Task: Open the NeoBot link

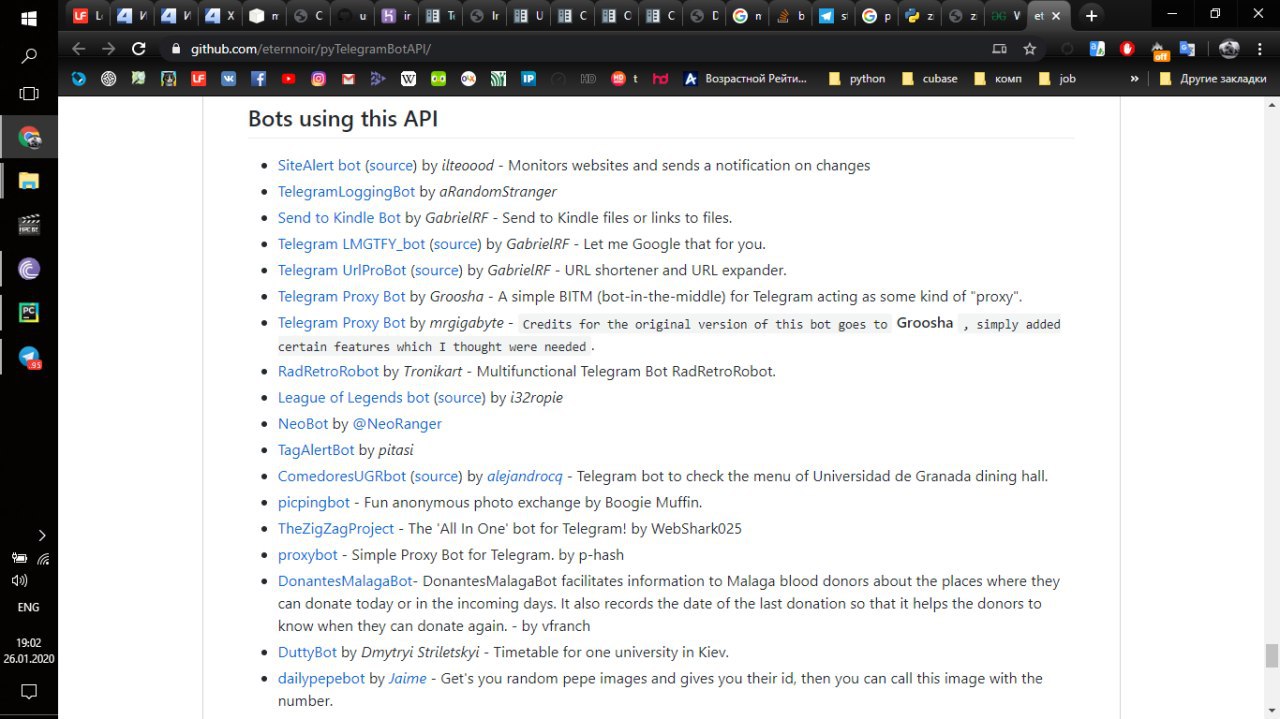Action: click(x=303, y=423)
